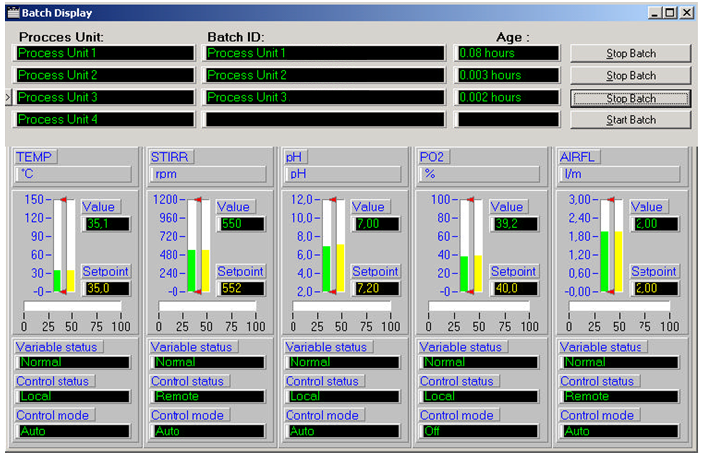
Task: Click the row pointer arrow beside Process Unit 3
Action: [x=7, y=97]
